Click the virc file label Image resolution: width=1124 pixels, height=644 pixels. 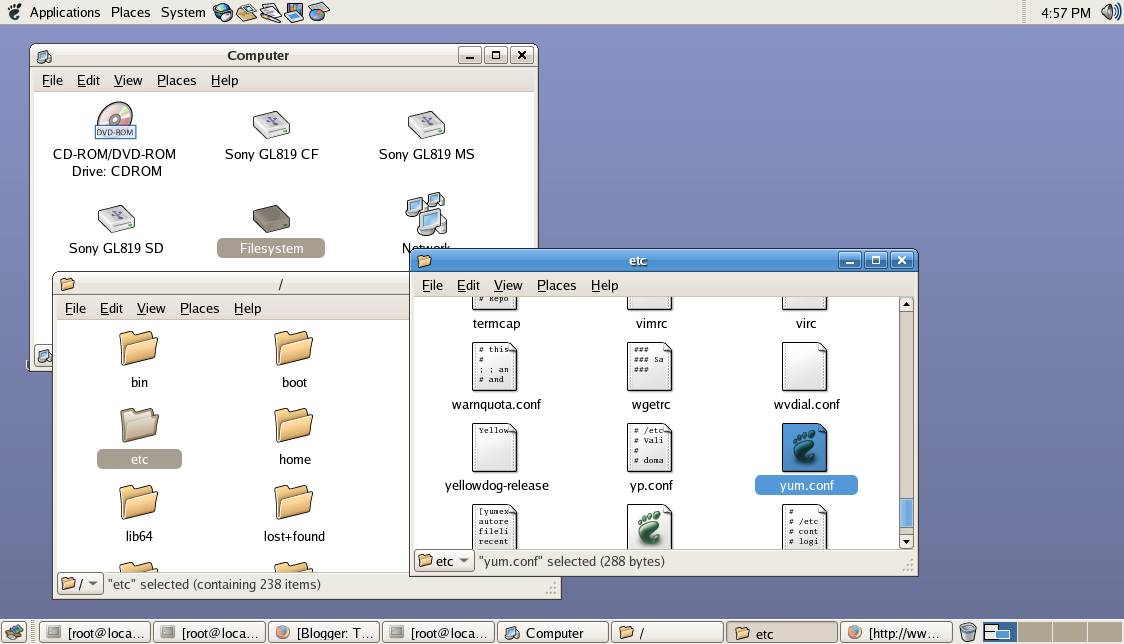[806, 323]
